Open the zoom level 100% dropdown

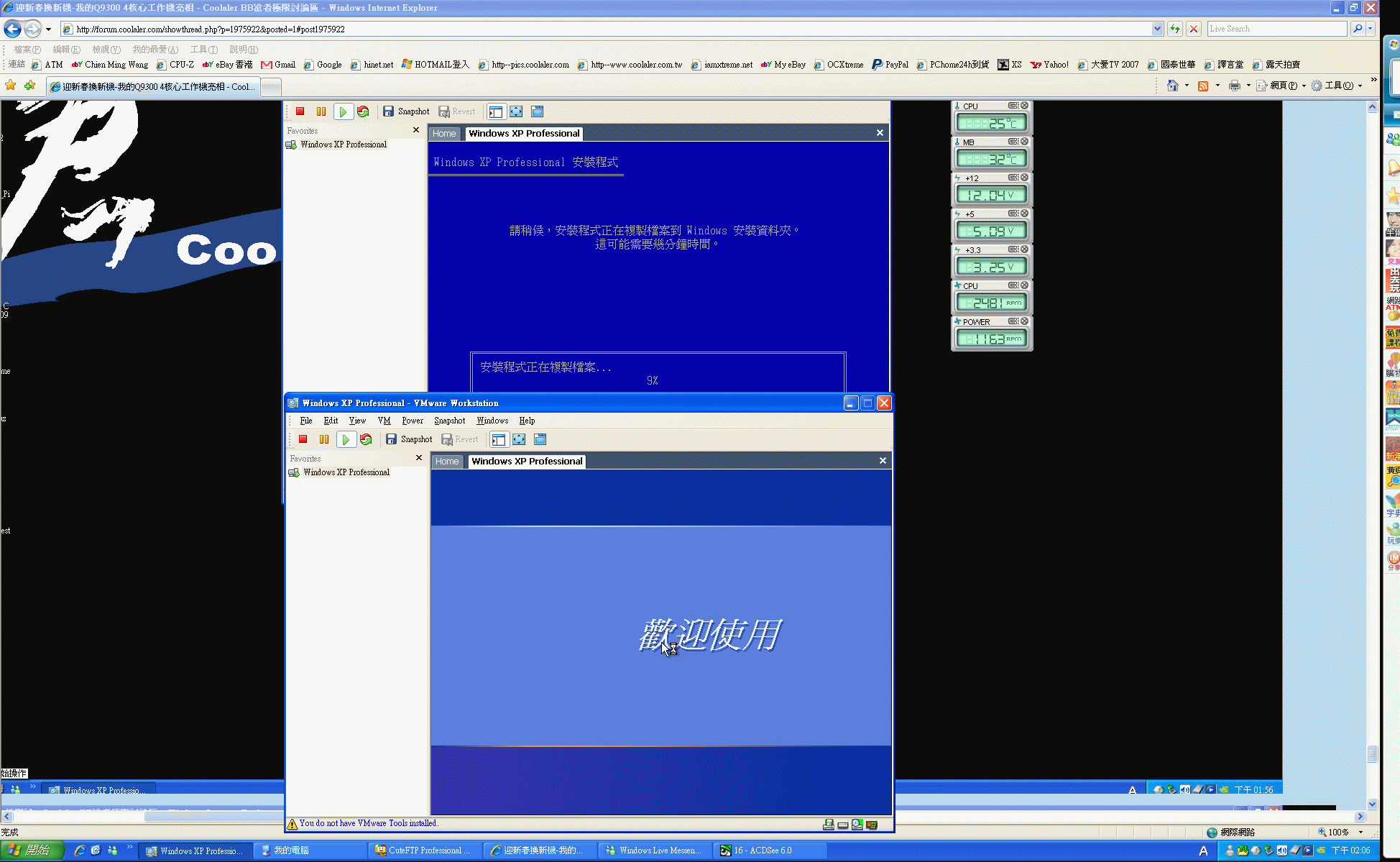tap(1360, 832)
